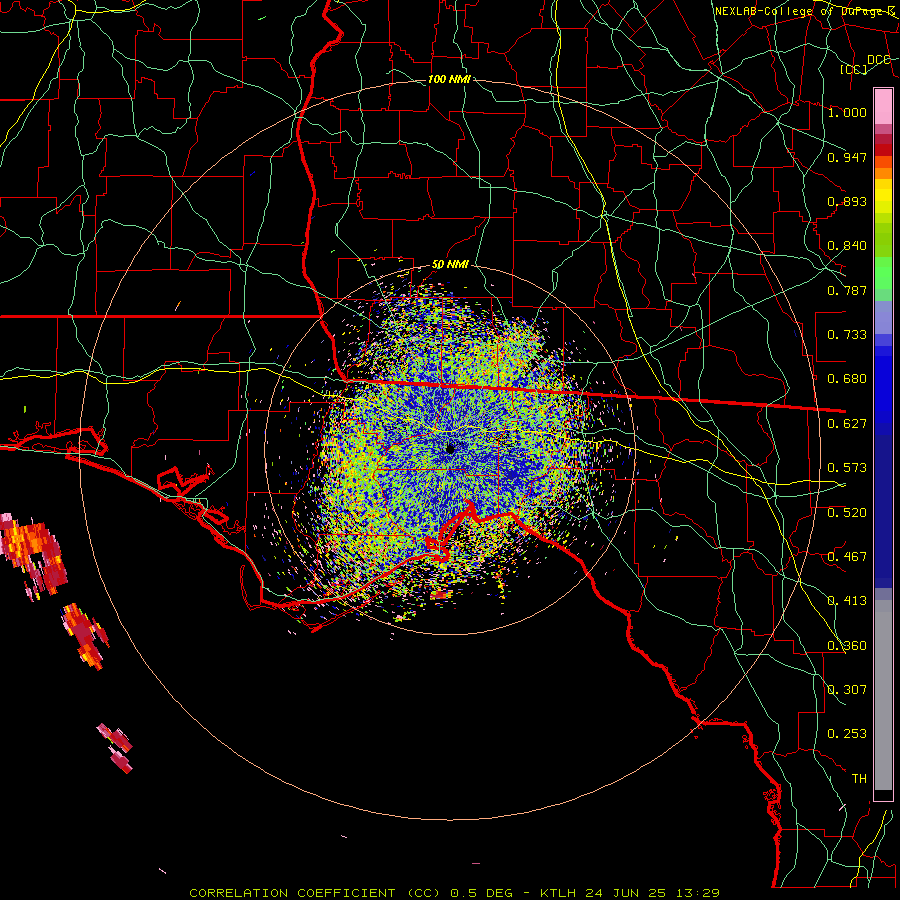The image size is (900, 900).
Task: Click the Correlation Coefficient caption at the bottom
Action: coord(455,893)
